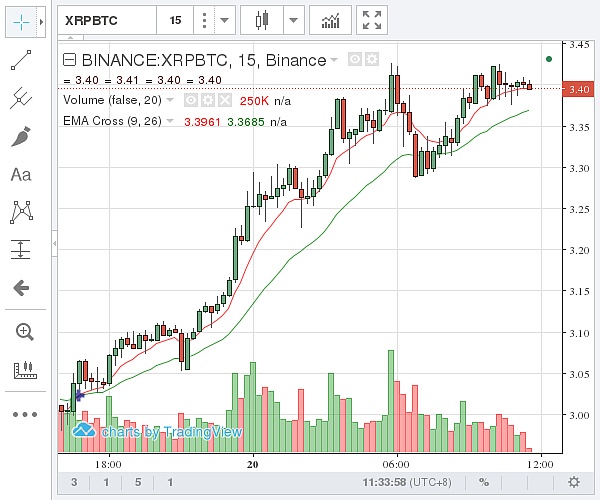The width and height of the screenshot is (600, 500).
Task: Select the XABCD pattern tool
Action: [x=21, y=212]
